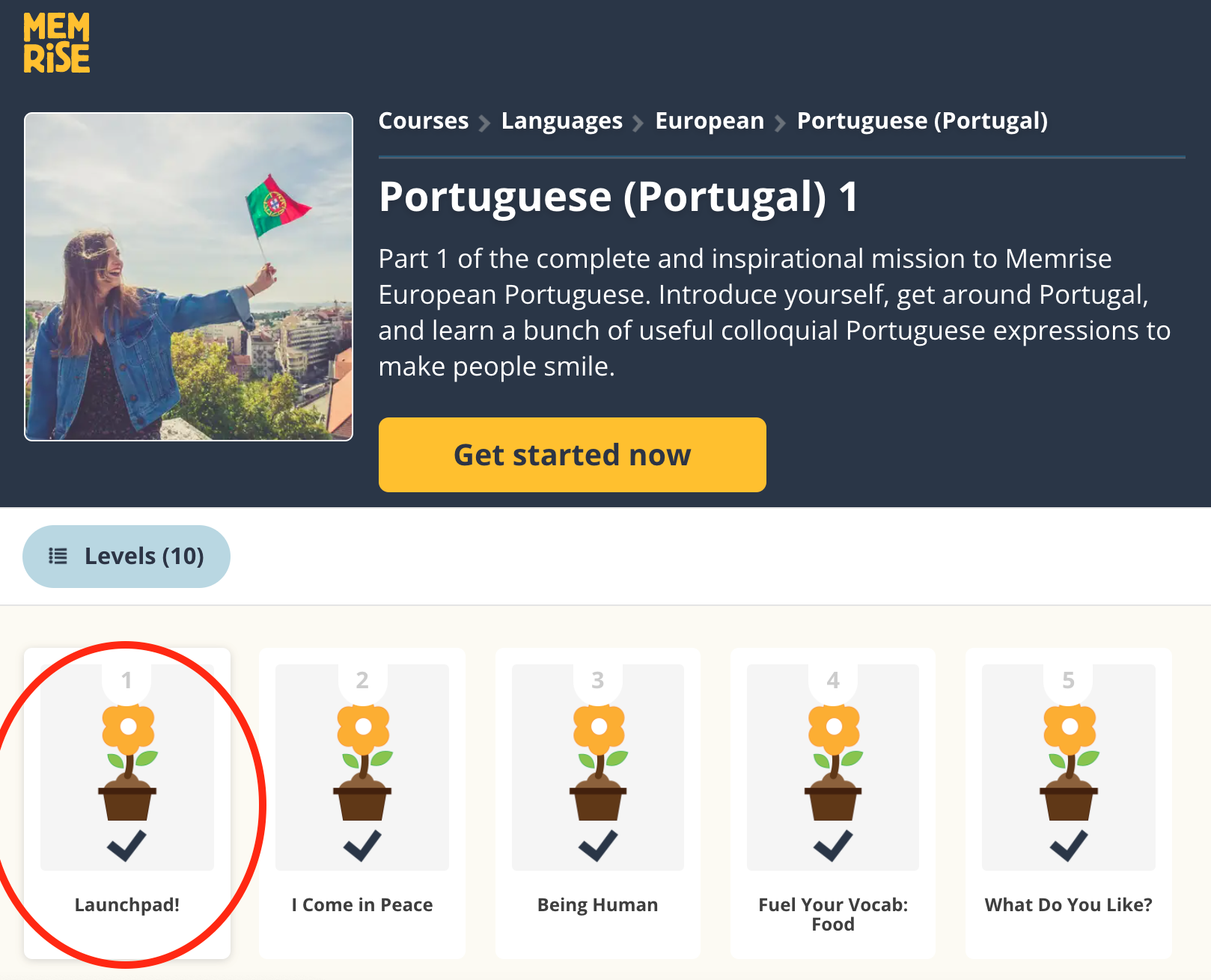Click the checkmark under level 3
This screenshot has width=1211, height=980.
(x=598, y=846)
